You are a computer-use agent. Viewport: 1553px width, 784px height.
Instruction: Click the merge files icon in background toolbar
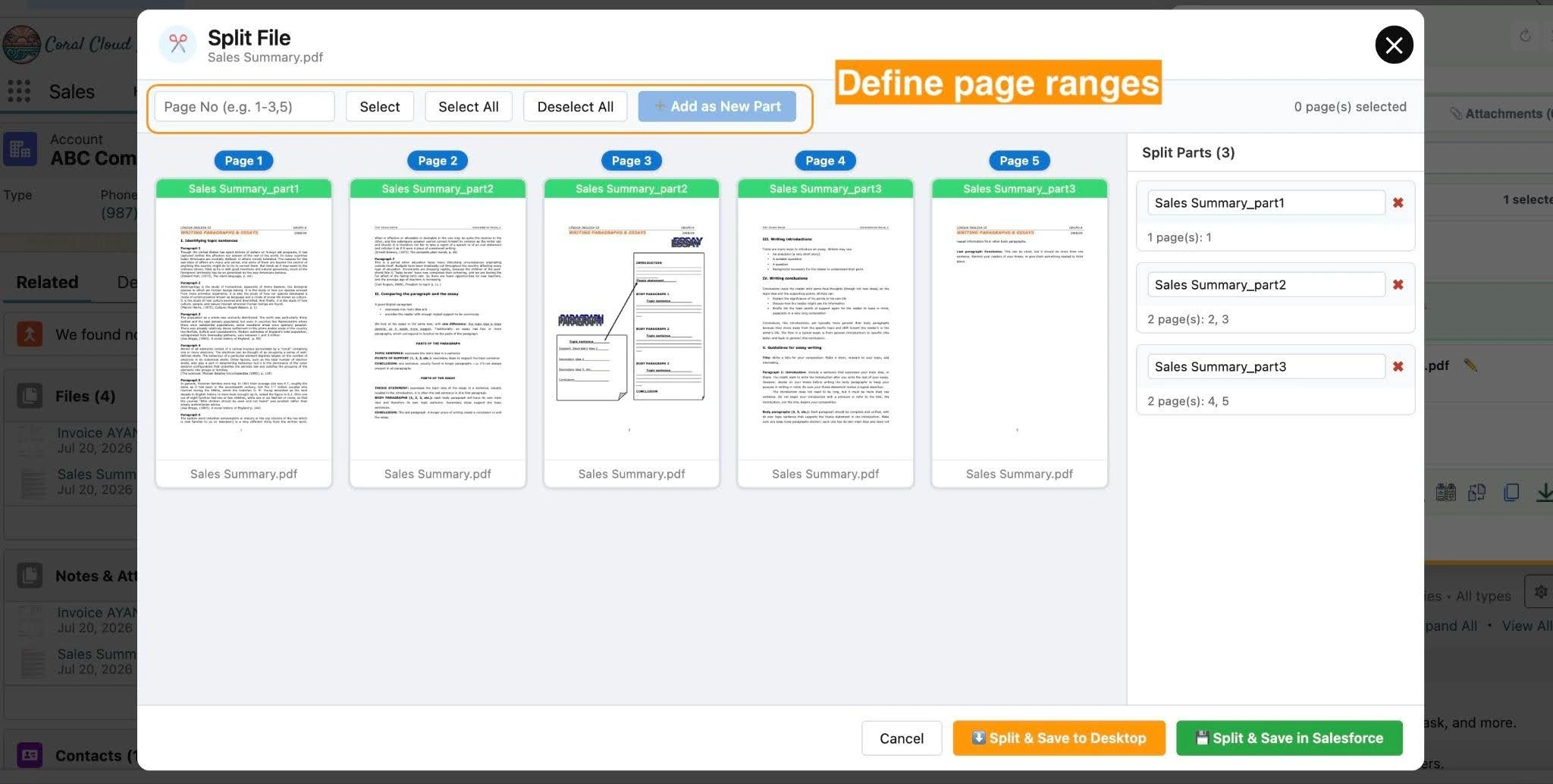pyautogui.click(x=1446, y=492)
